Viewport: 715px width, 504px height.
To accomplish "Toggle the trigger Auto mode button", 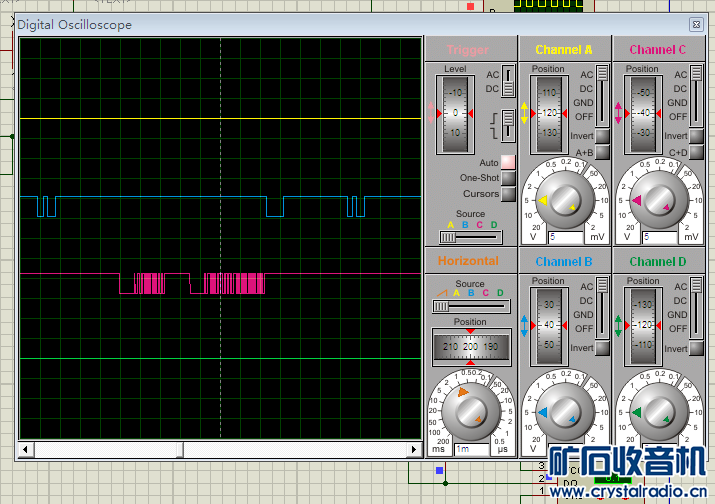I will click(508, 162).
